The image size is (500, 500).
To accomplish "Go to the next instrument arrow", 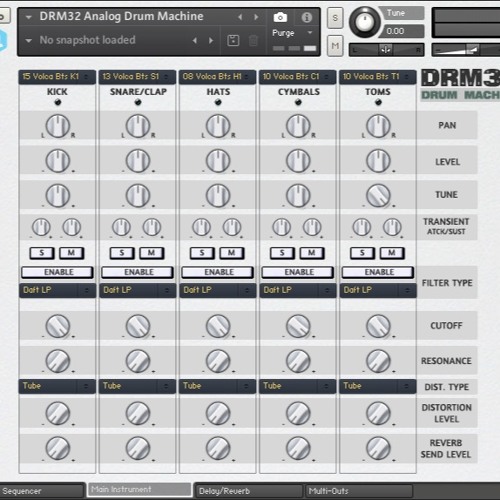I will pyautogui.click(x=256, y=17).
